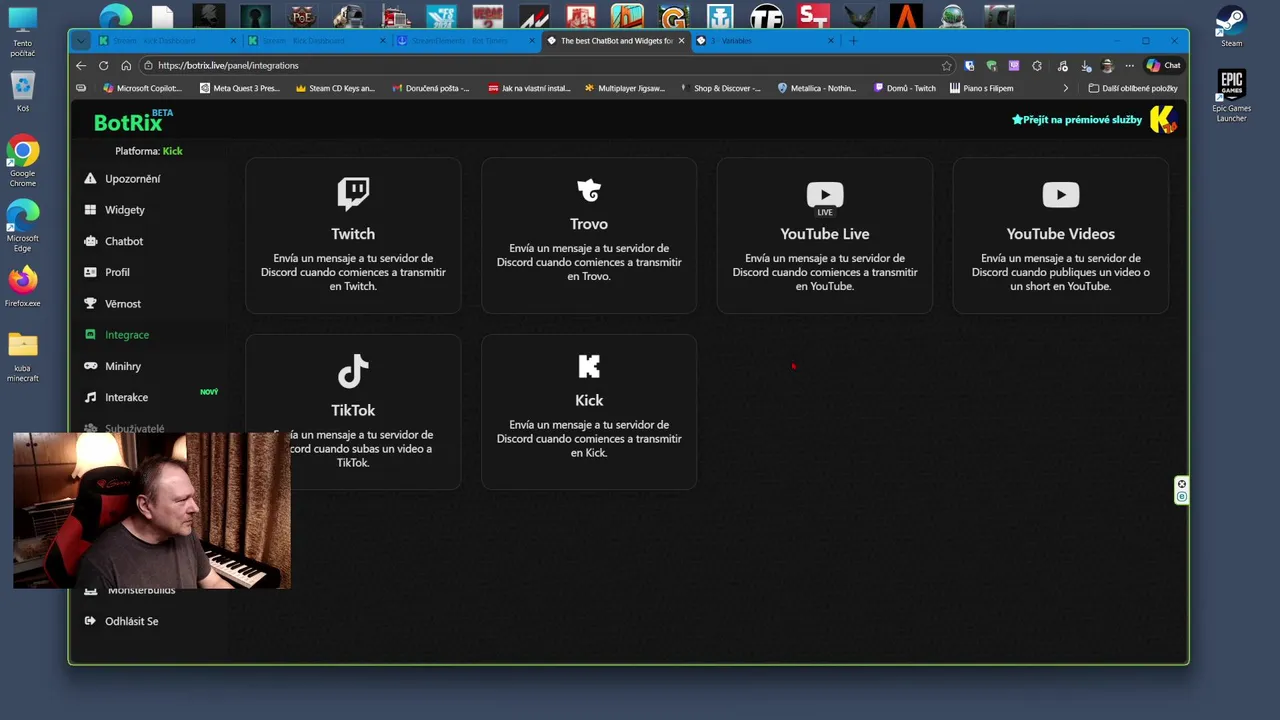Open the TikTok integration card

click(353, 412)
